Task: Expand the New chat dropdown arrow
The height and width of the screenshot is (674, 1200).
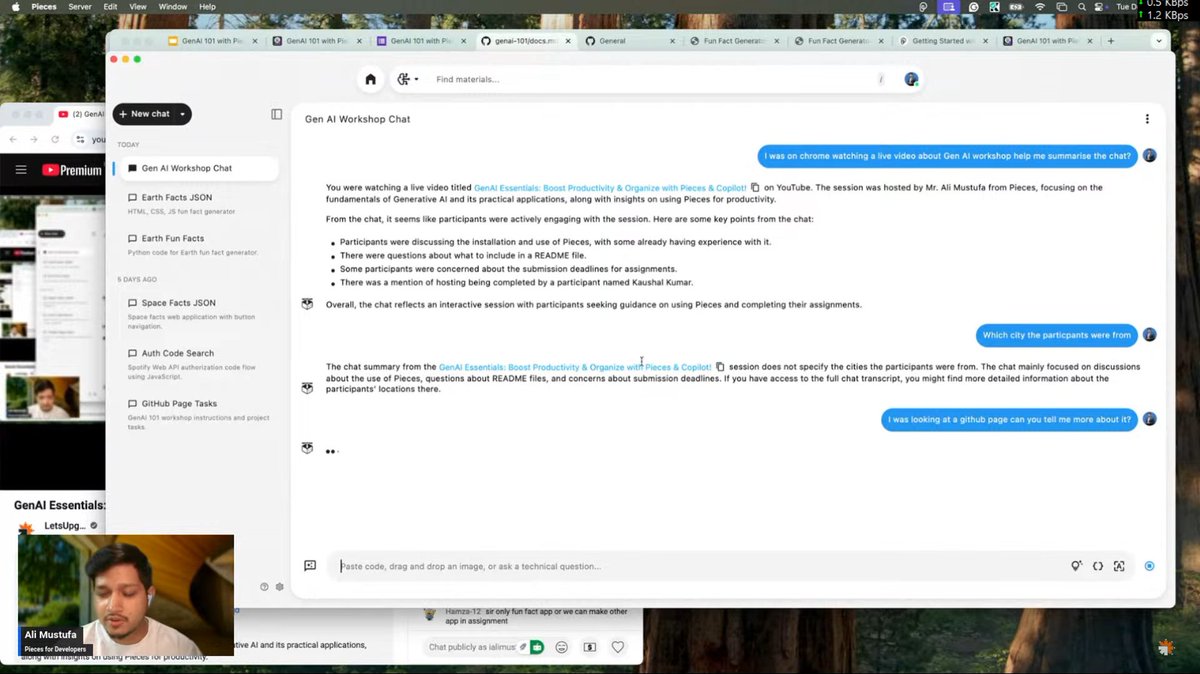Action: tap(183, 114)
